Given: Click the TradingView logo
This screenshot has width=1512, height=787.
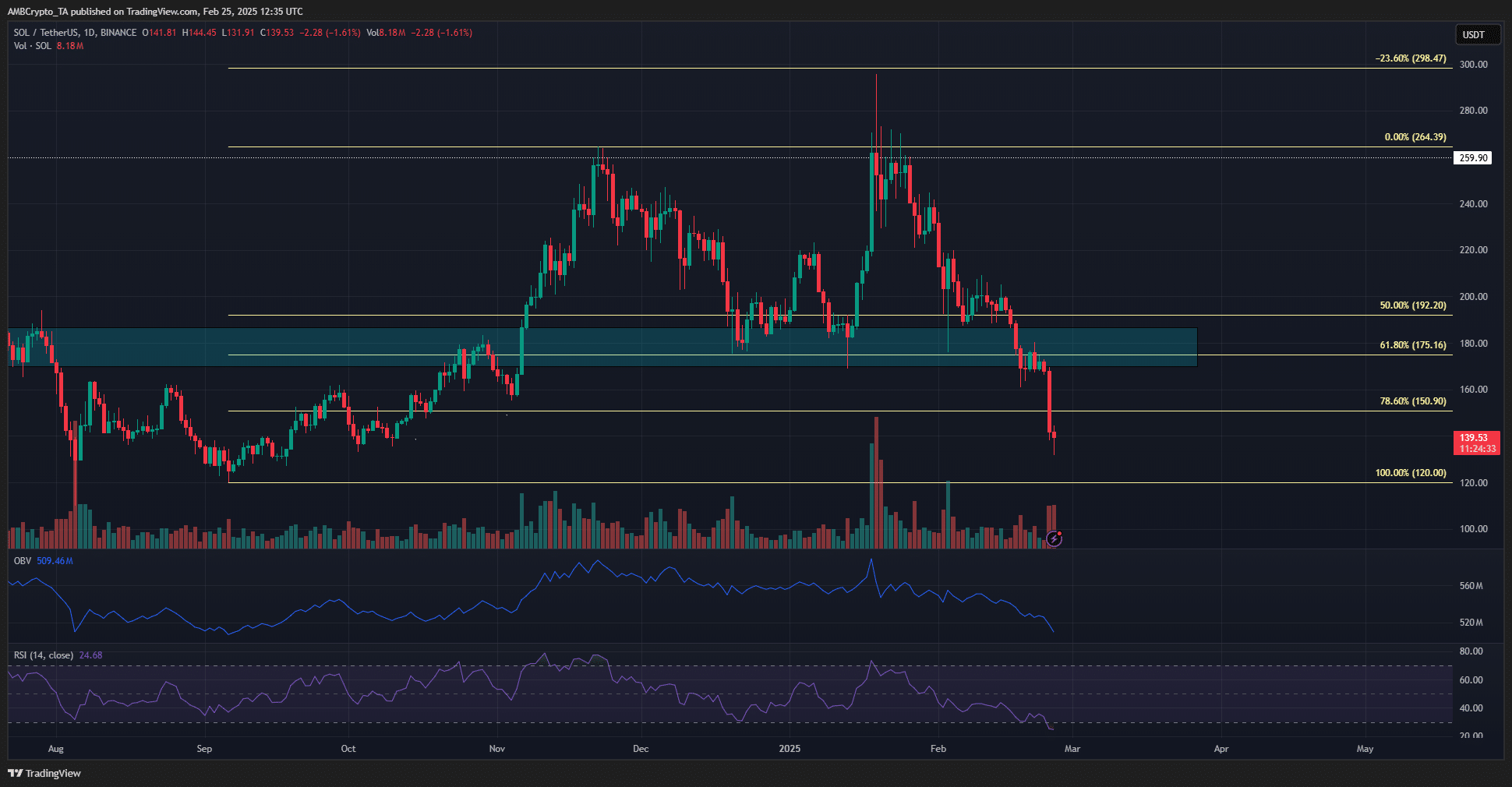Looking at the screenshot, I should click(x=44, y=773).
